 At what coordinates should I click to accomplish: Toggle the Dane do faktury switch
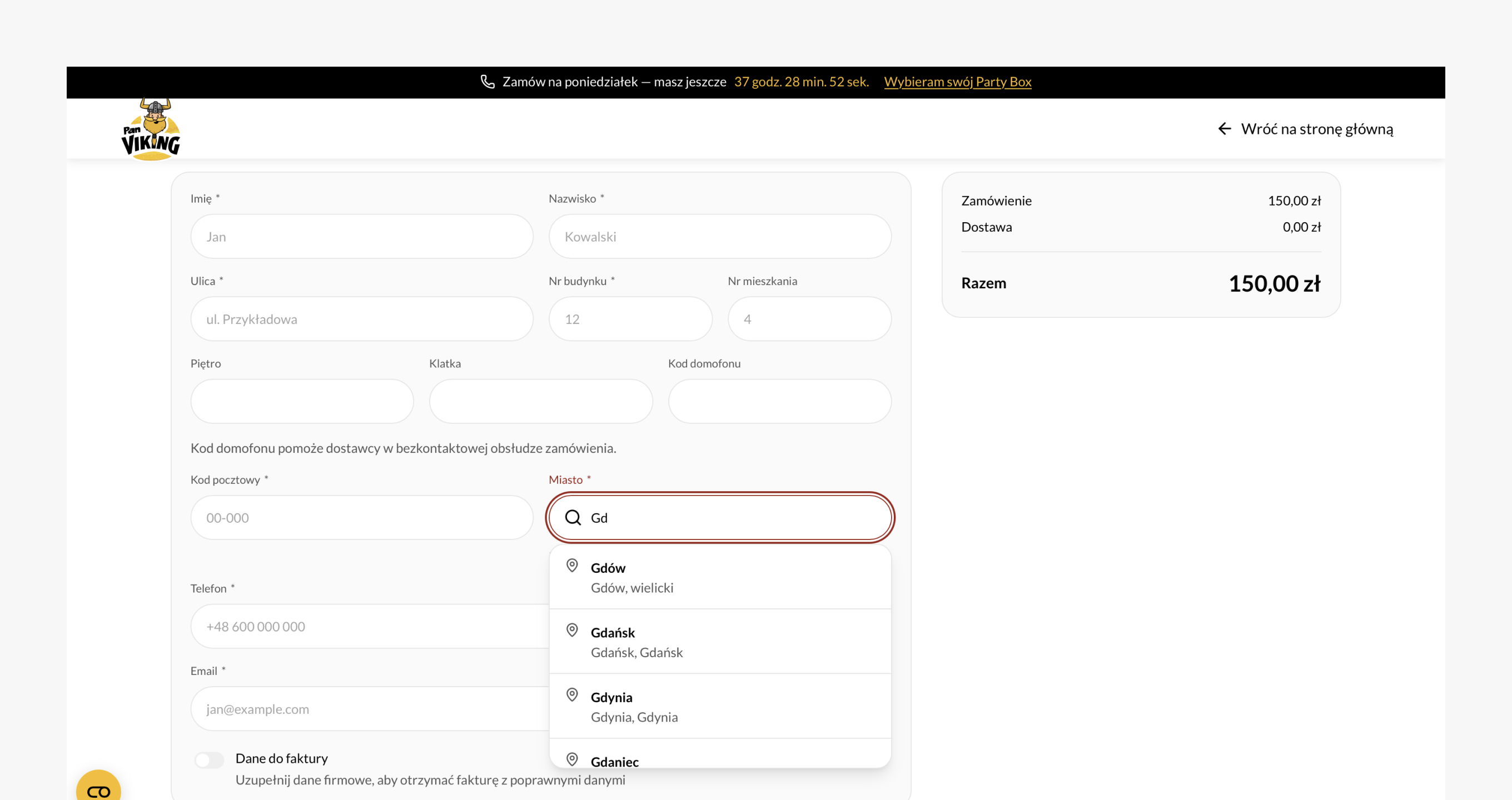click(x=209, y=760)
